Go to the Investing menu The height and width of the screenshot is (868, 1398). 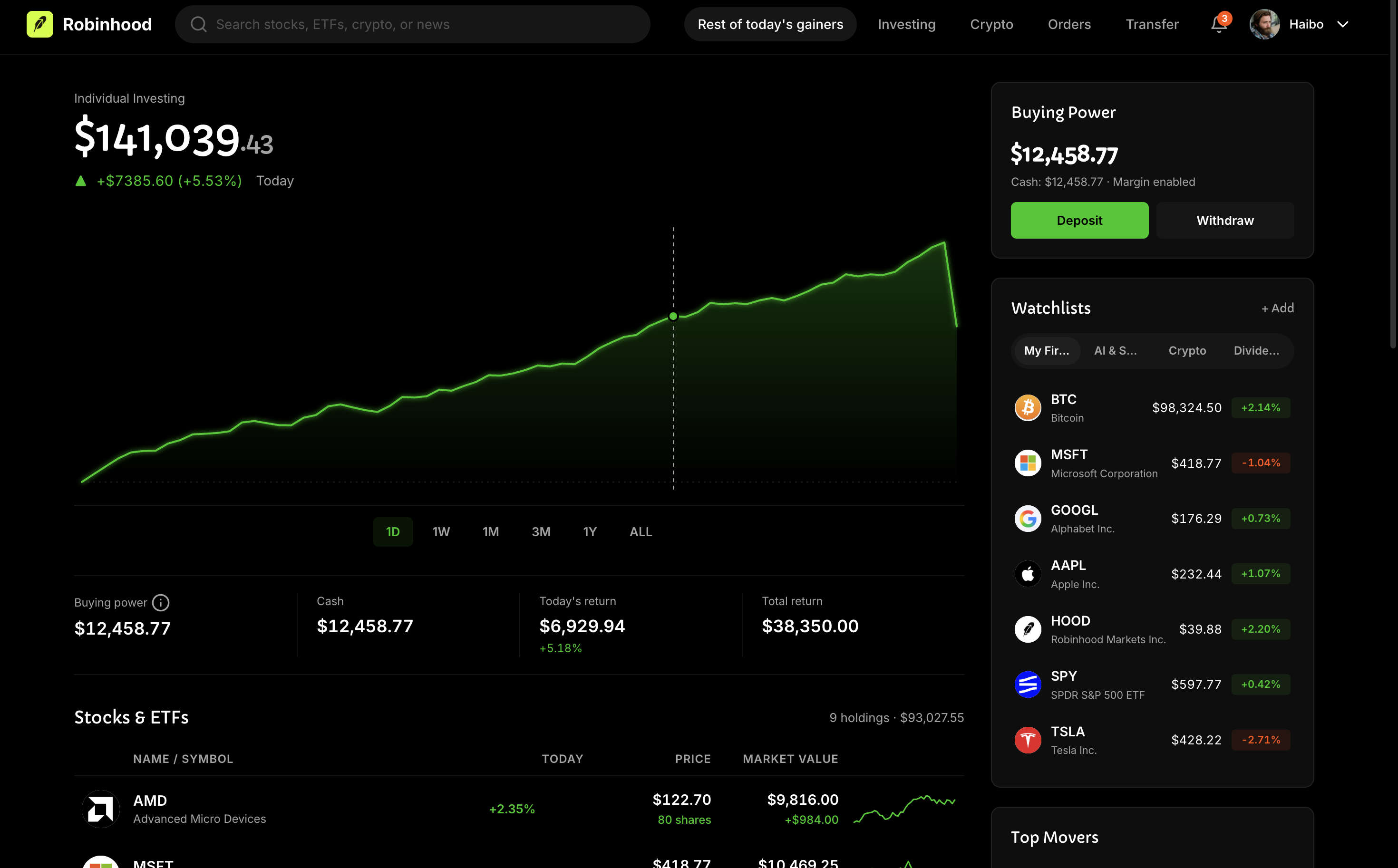click(906, 24)
